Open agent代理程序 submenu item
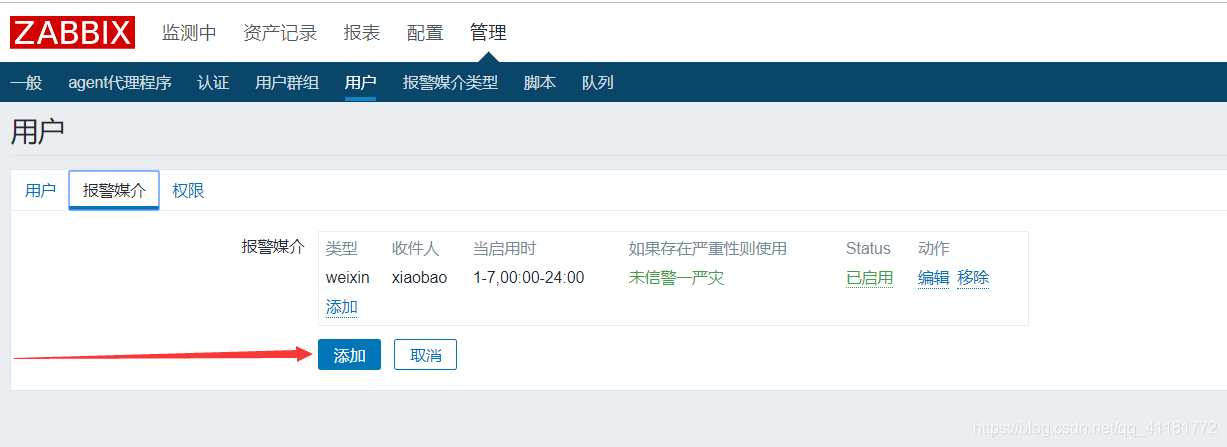Image resolution: width=1227 pixels, height=447 pixels. [120, 82]
